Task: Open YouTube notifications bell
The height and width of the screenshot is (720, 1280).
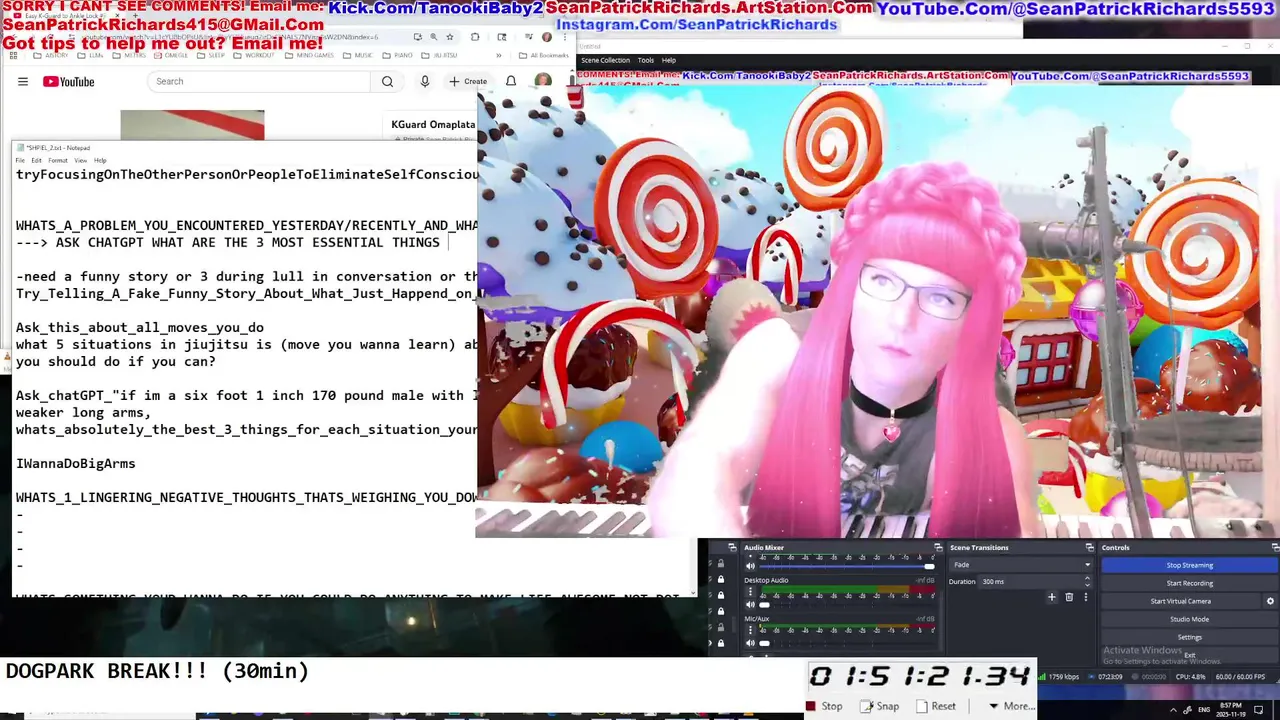Action: coord(511,81)
